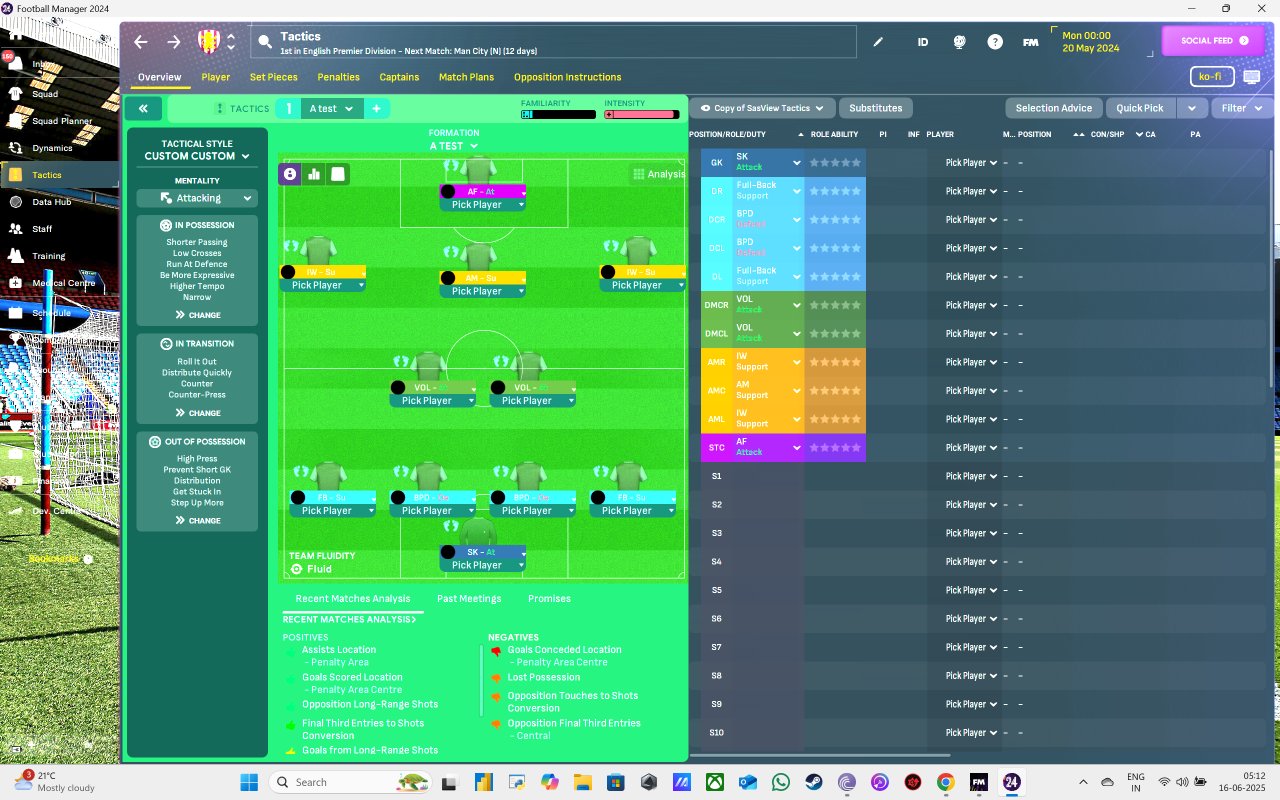Click the keyboard icon beside ko-fi
The image size is (1280, 800).
(x=1251, y=77)
